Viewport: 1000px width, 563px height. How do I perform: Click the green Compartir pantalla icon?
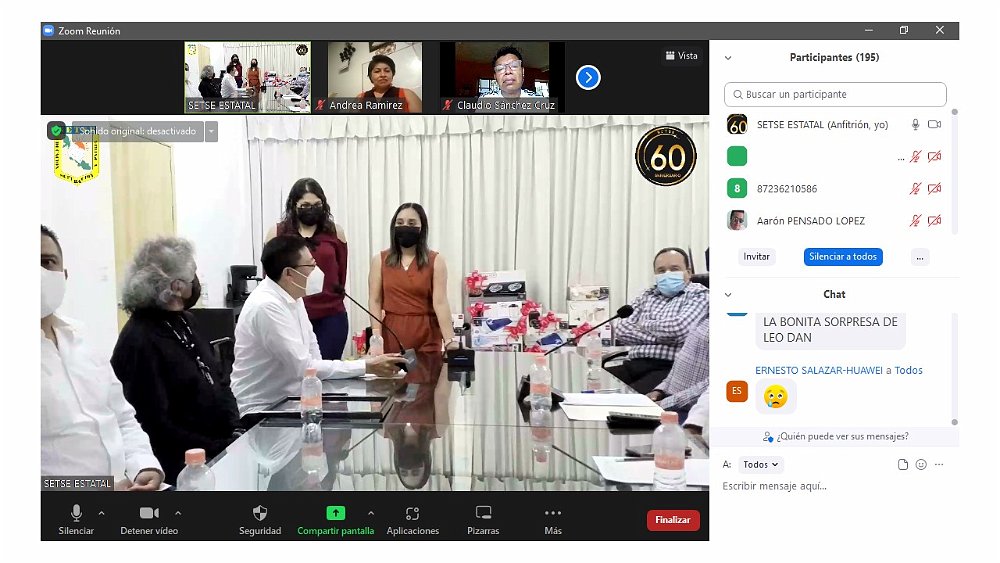[x=335, y=513]
